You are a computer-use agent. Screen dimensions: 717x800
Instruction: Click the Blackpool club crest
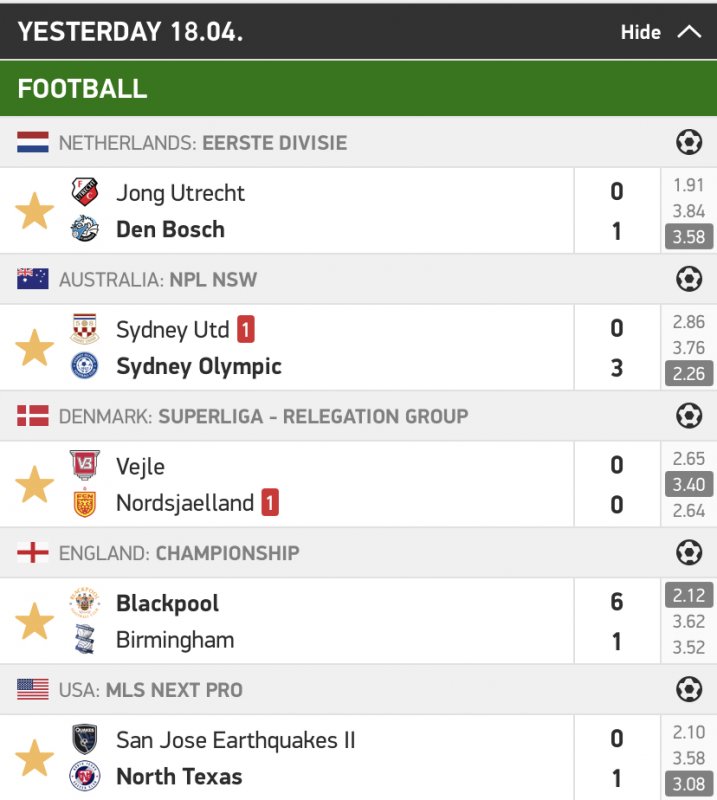click(85, 603)
